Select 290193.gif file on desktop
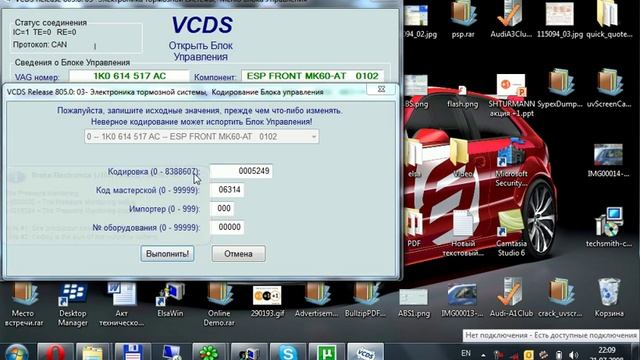Screen dimensions: 640x360 (x=267, y=301)
